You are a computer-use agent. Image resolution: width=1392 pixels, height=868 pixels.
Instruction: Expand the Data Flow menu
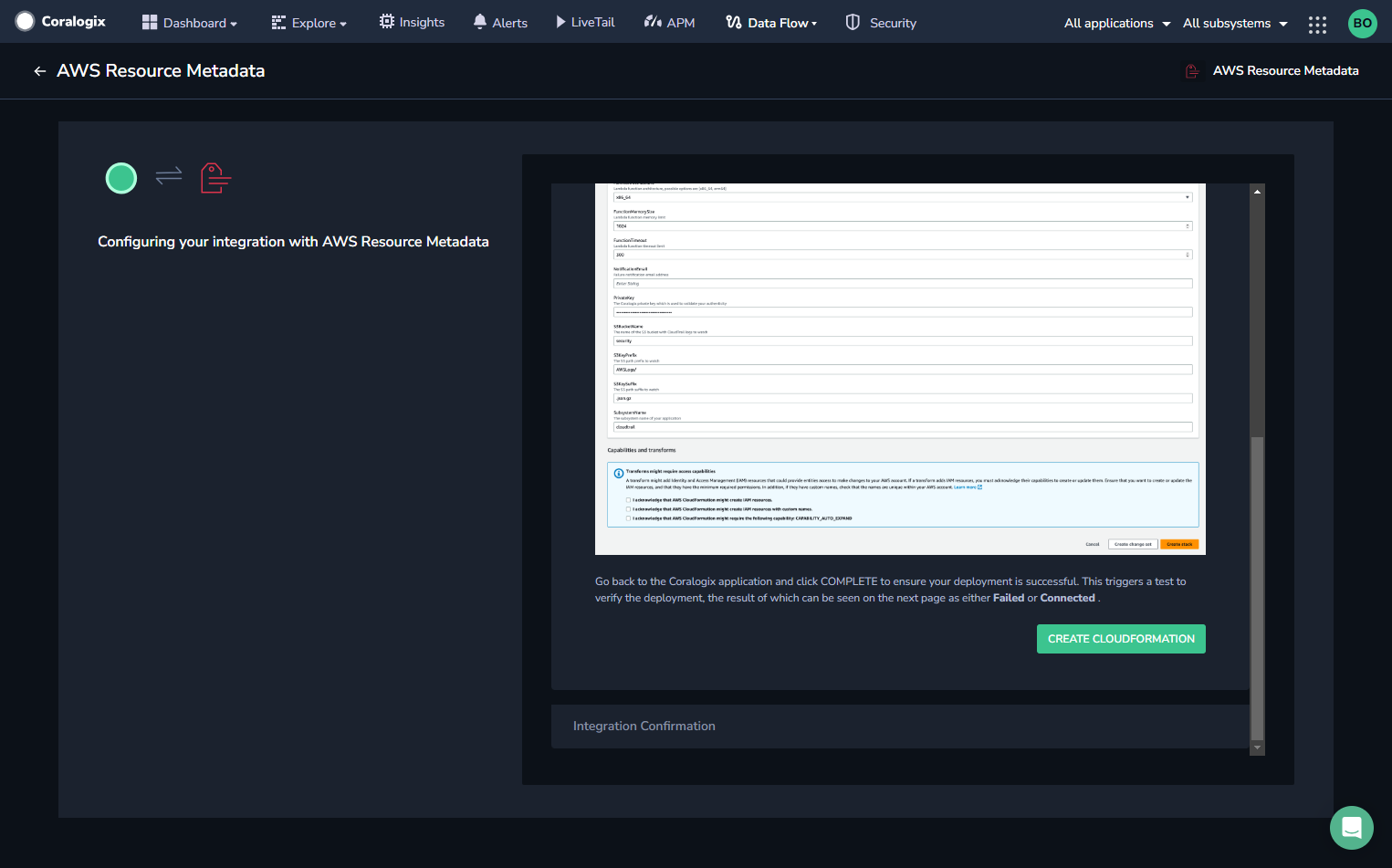point(771,23)
